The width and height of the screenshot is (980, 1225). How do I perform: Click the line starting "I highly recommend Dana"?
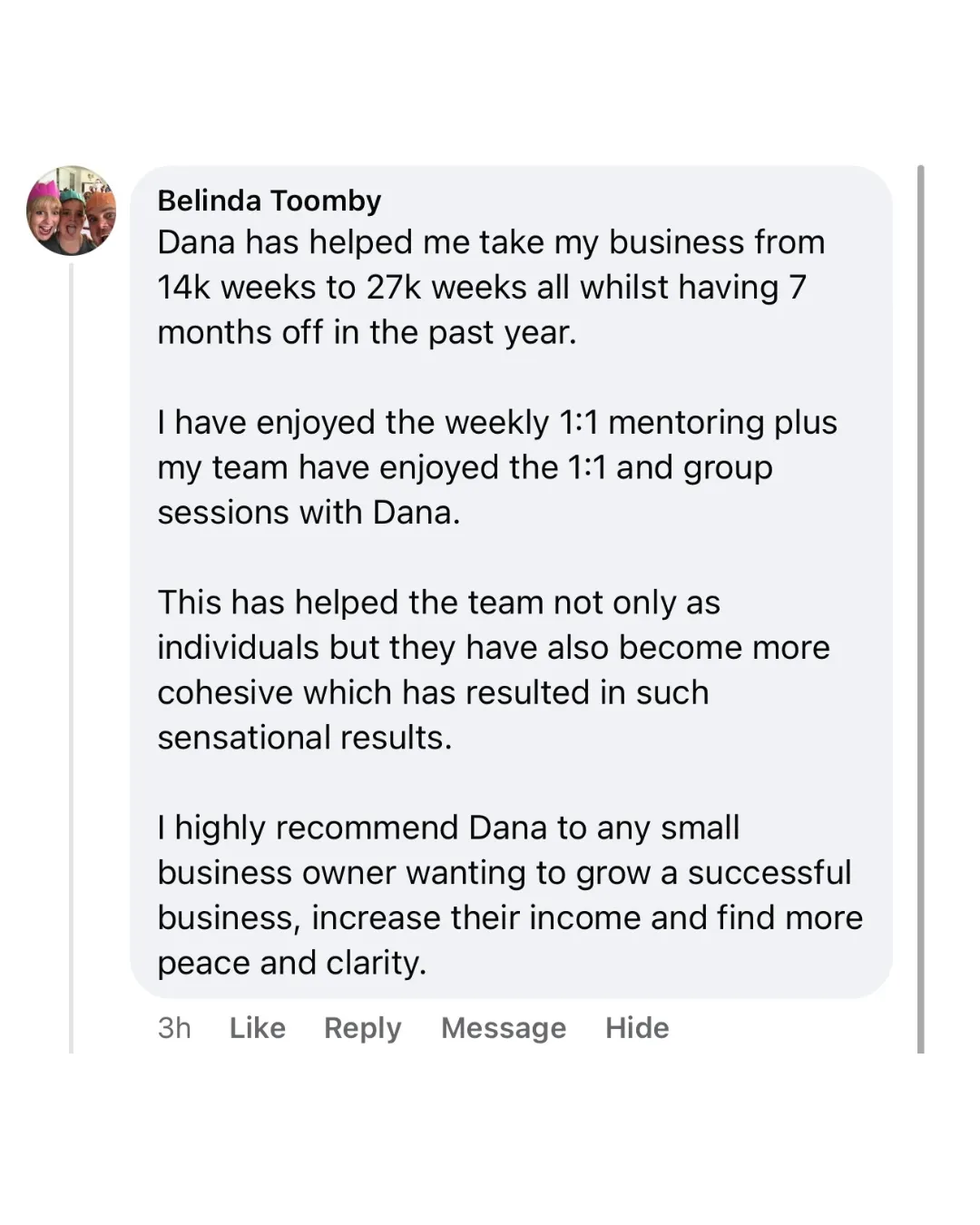point(448,828)
